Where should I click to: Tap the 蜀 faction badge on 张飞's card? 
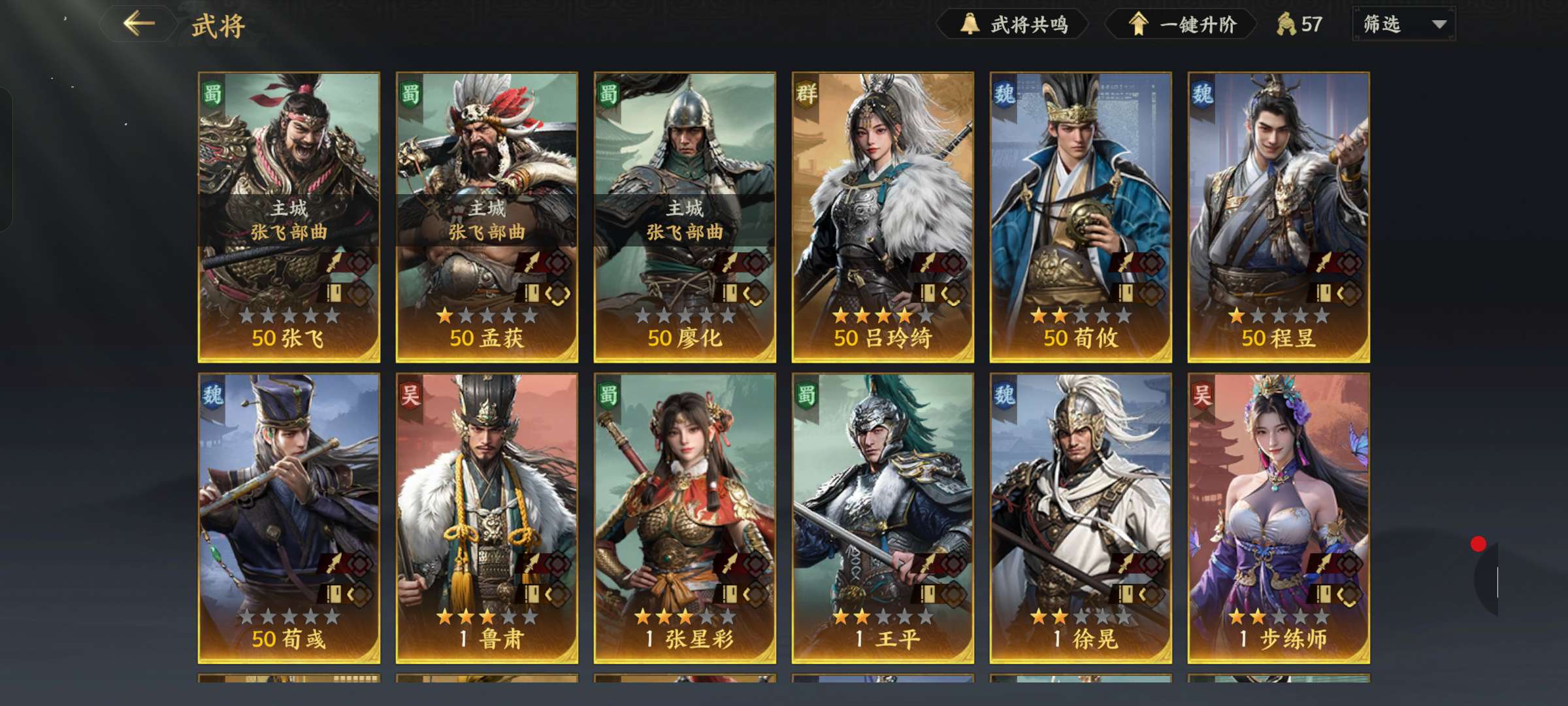212,95
